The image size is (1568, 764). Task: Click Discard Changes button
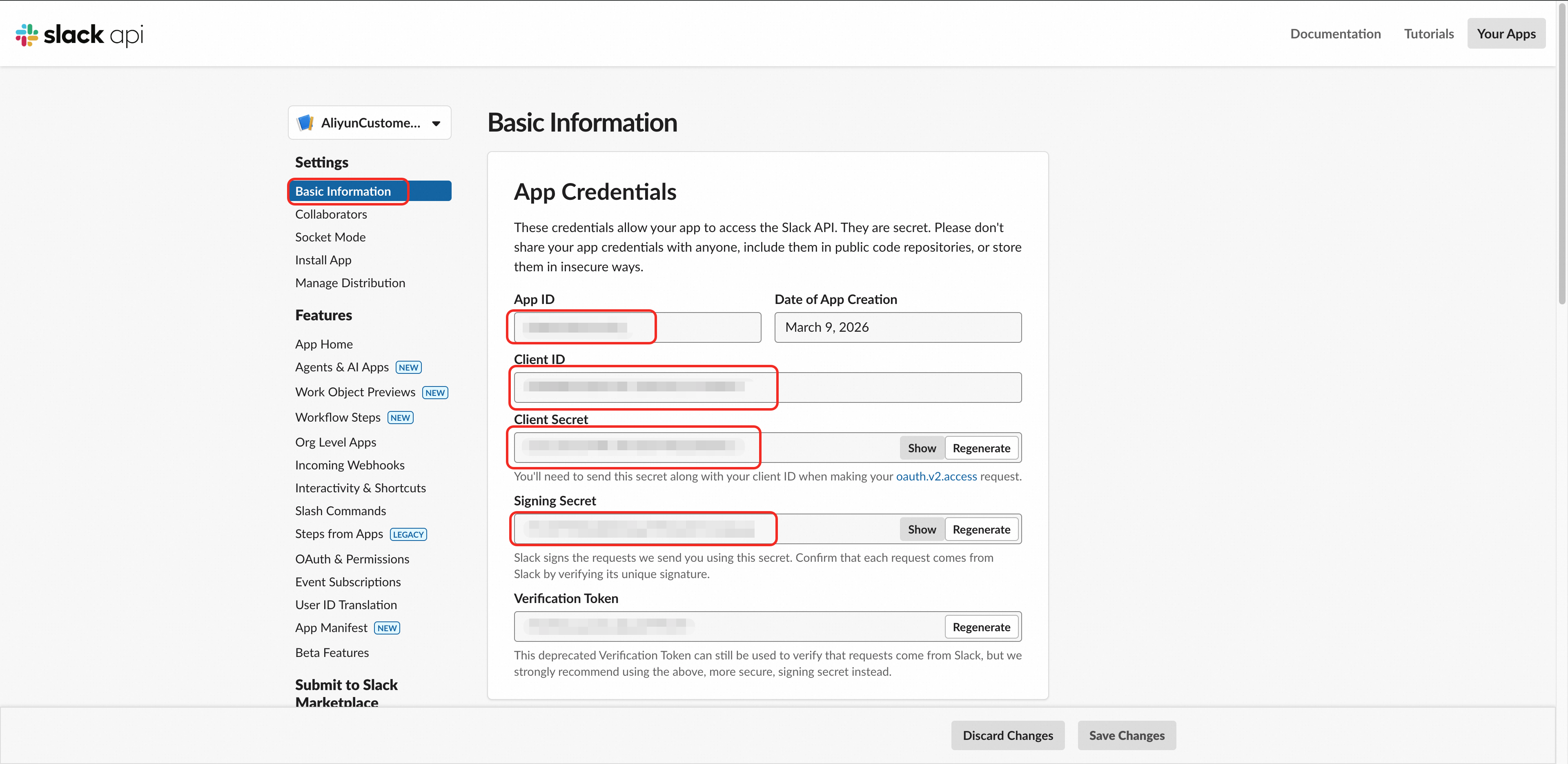point(1007,735)
